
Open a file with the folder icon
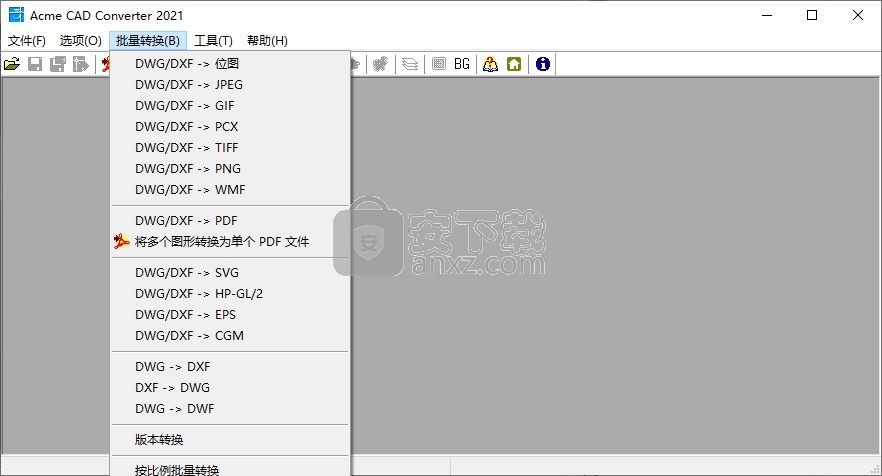coord(12,64)
